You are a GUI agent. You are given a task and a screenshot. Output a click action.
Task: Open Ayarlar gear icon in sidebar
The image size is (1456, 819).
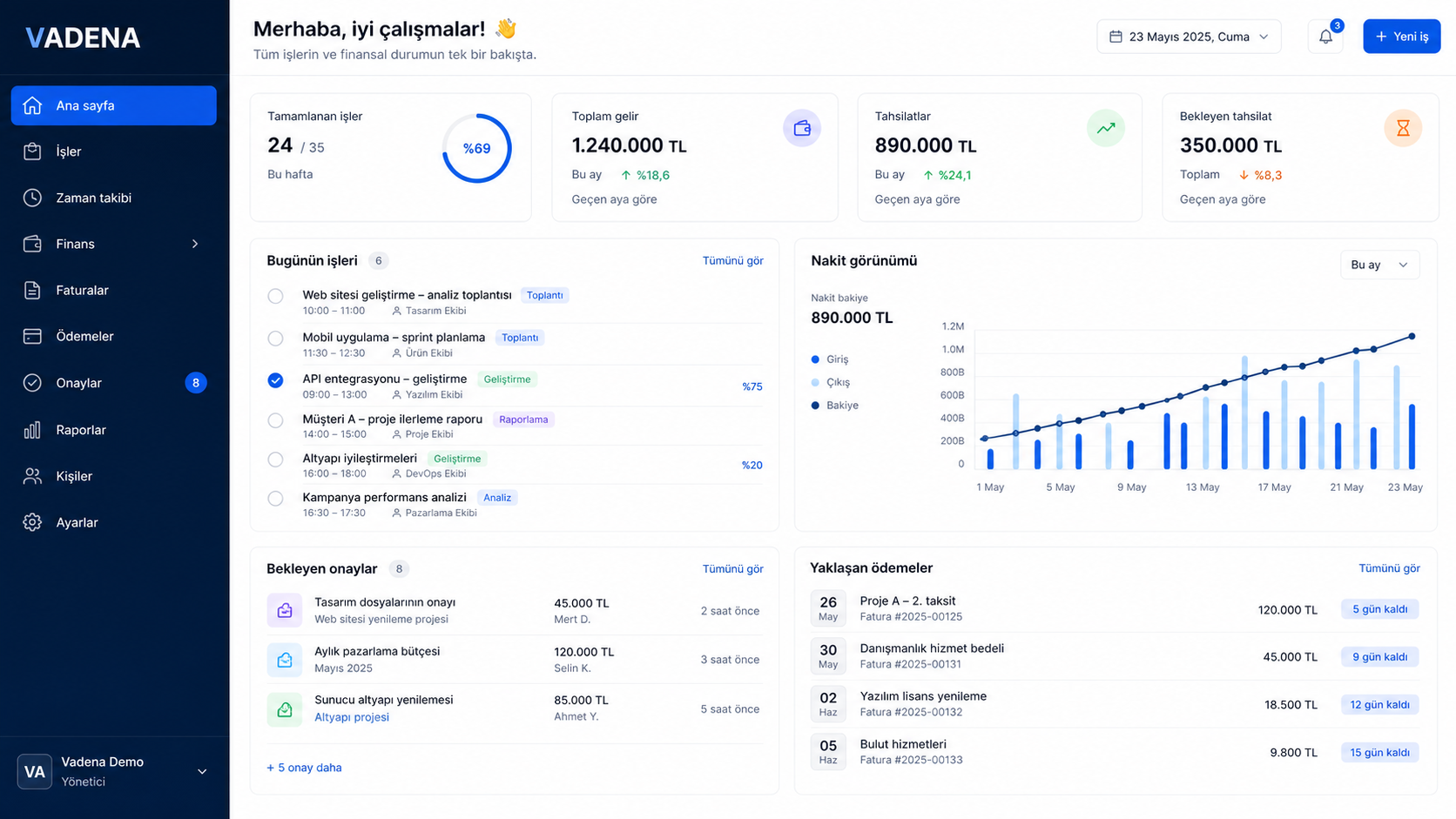pos(32,522)
